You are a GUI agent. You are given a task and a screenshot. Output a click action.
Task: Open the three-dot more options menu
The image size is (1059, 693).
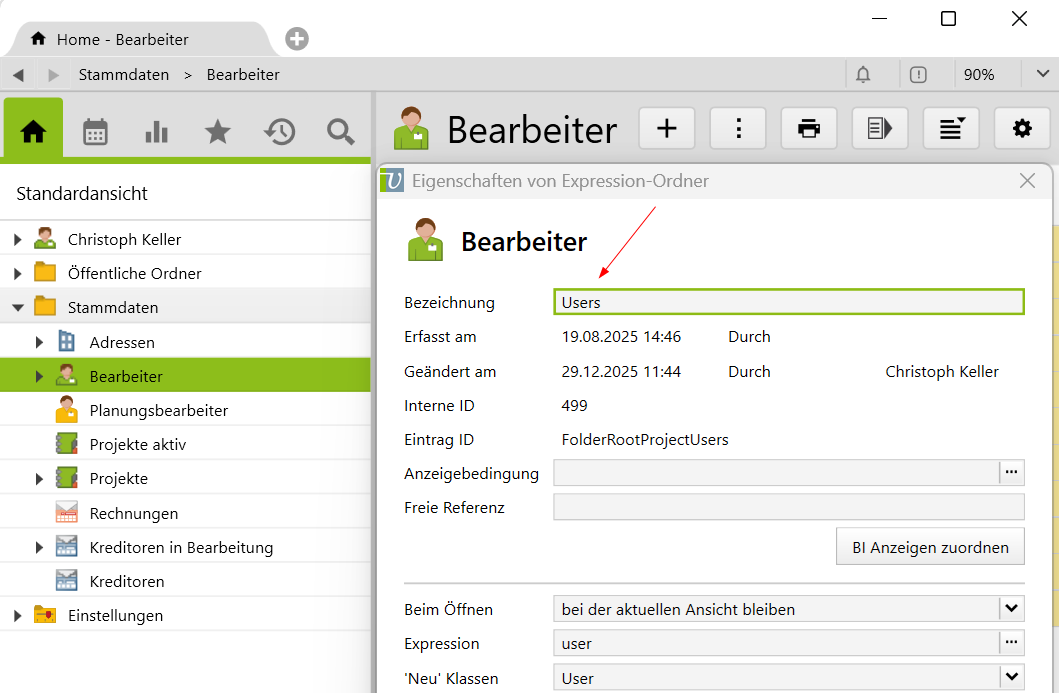(x=738, y=128)
